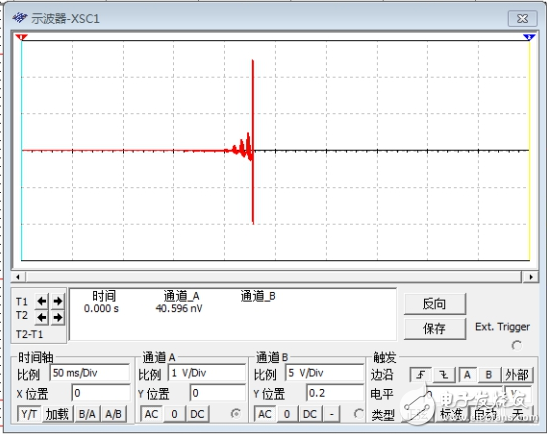
Task: Click the 0.000 s time reading
Action: point(101,308)
